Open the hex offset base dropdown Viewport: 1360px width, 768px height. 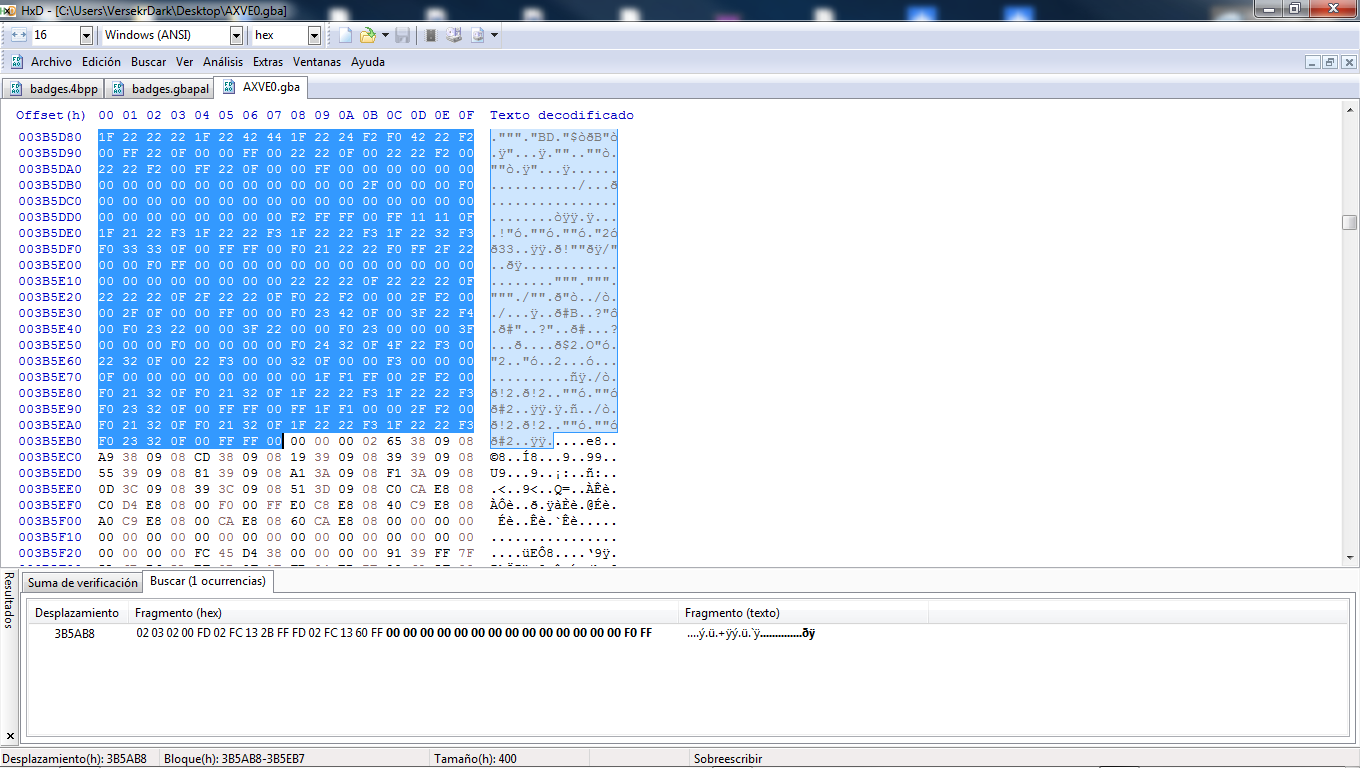coord(314,35)
